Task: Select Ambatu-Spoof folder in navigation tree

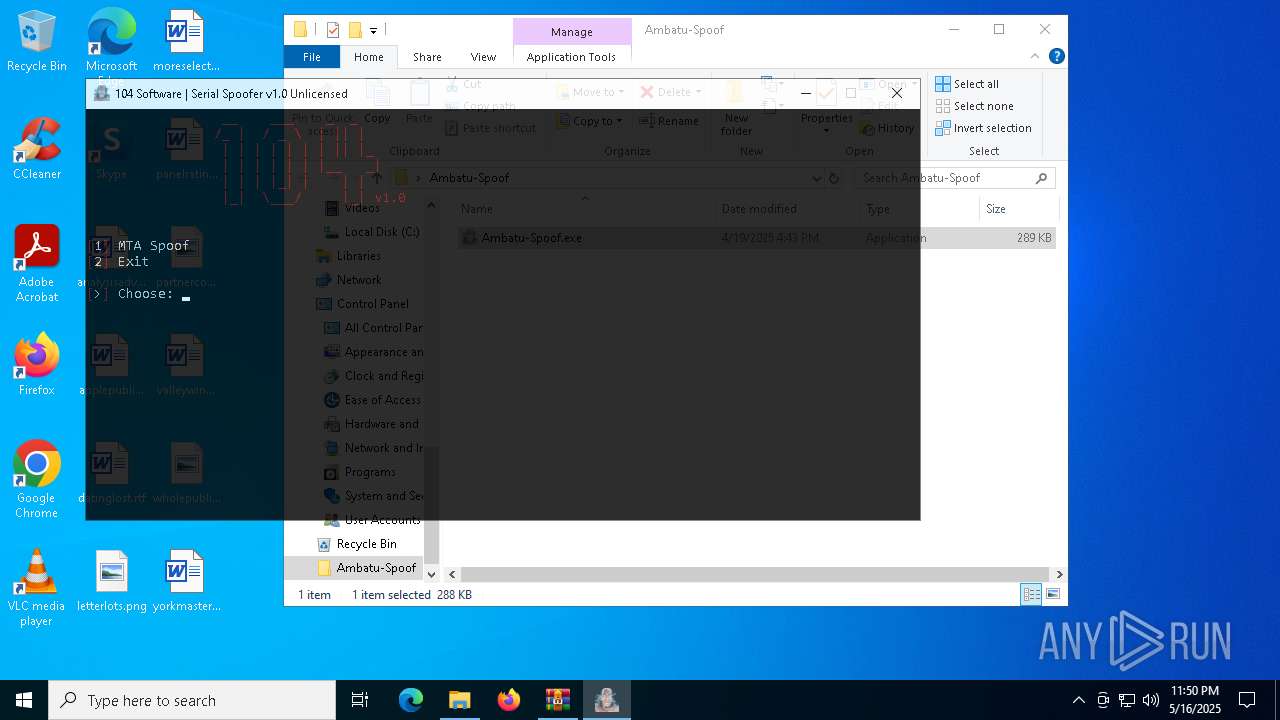Action: (x=376, y=568)
